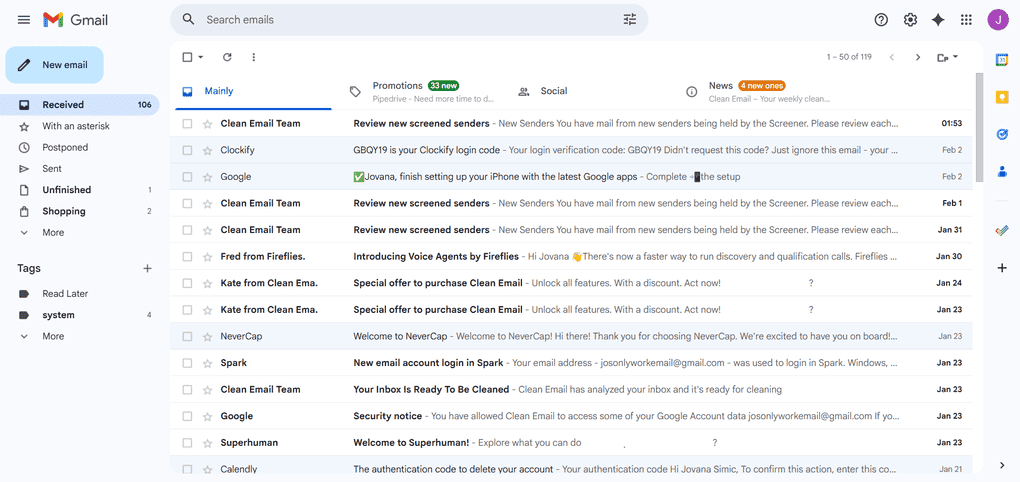Hide the side panel arrow
This screenshot has width=1020, height=482.
point(1002,465)
